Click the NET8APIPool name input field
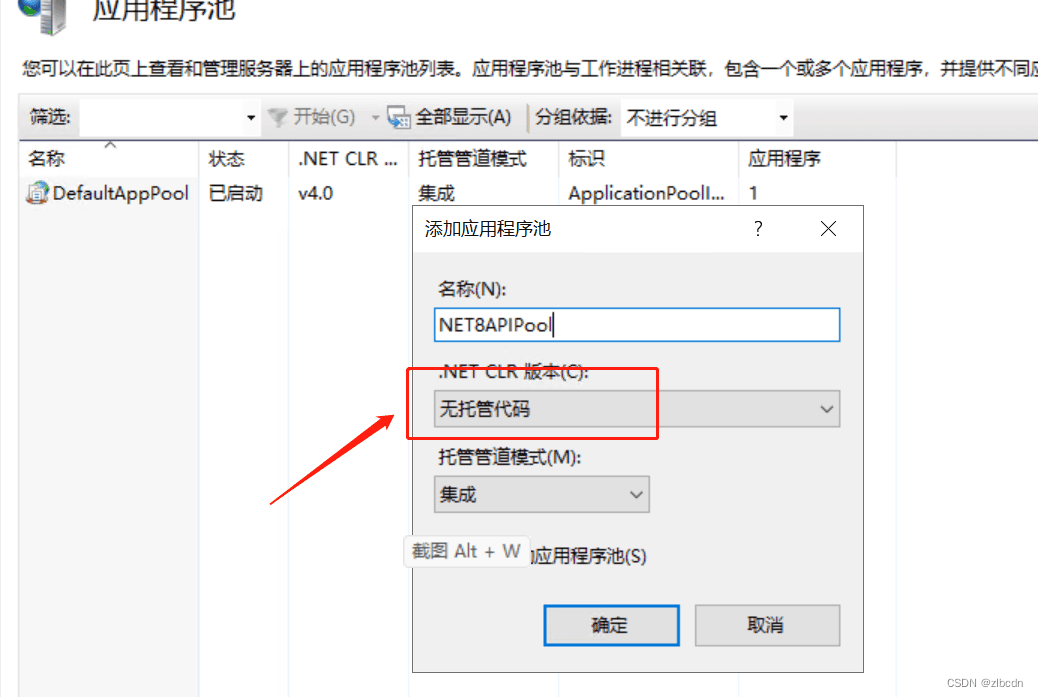This screenshot has width=1038, height=697. [637, 324]
